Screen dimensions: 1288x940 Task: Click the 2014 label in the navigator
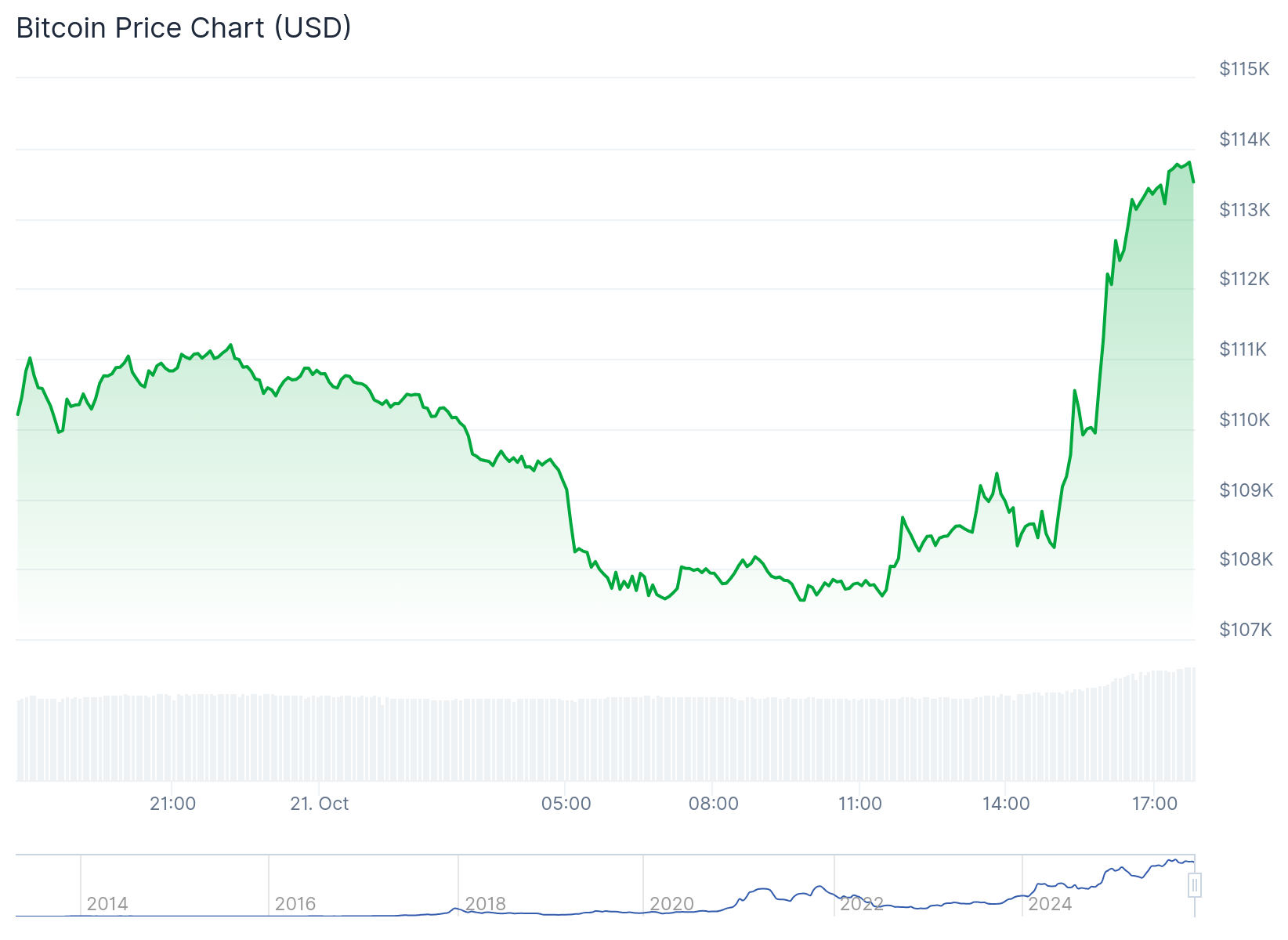tap(107, 903)
